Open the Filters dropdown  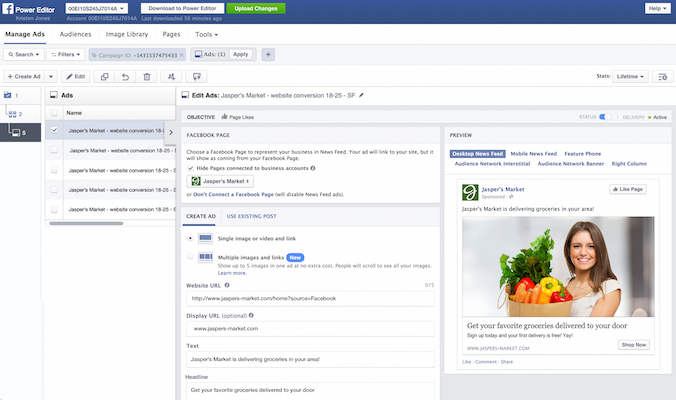coord(66,55)
